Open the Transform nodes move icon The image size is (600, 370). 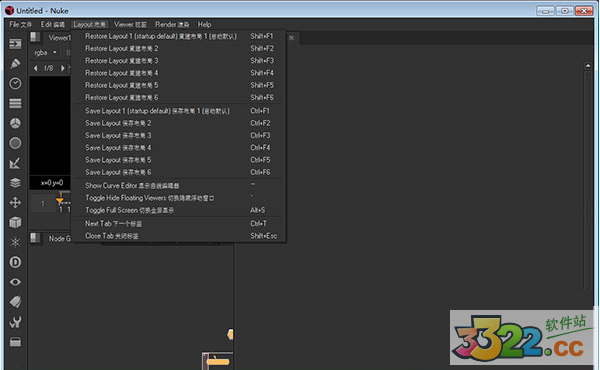15,202
